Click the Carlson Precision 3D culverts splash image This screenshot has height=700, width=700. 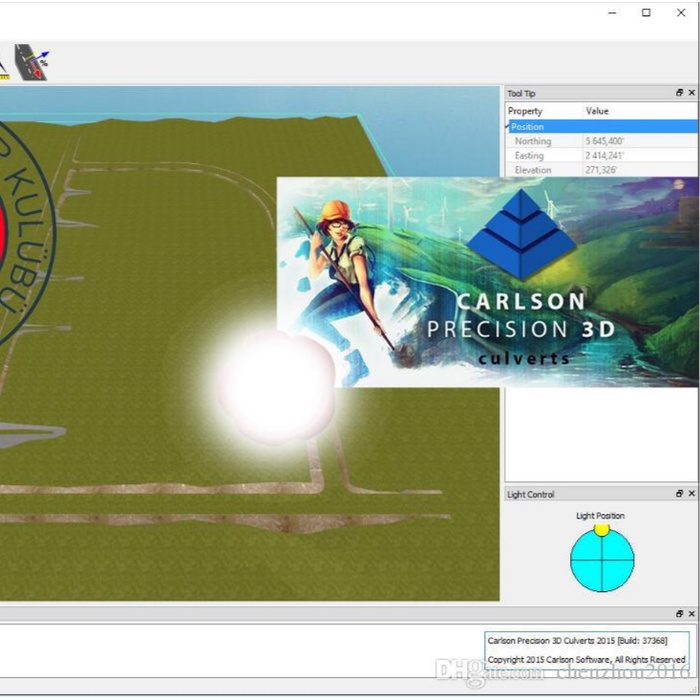tap(487, 282)
